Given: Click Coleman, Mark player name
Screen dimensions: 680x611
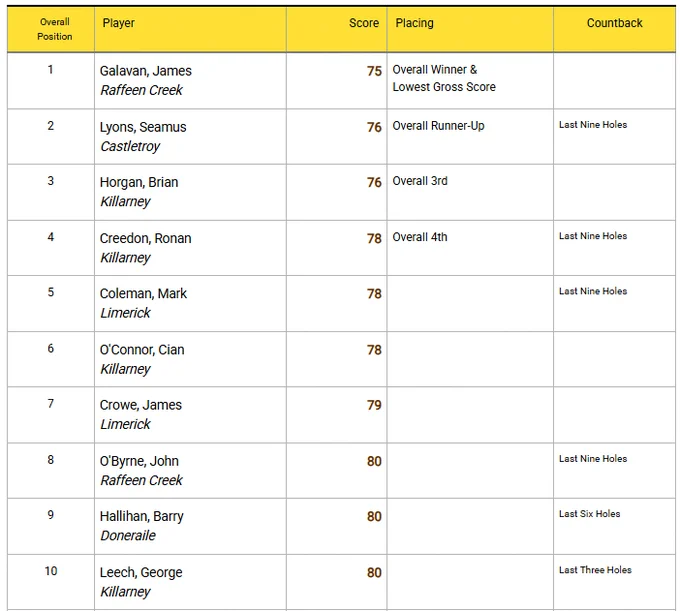Looking at the screenshot, I should (143, 294).
